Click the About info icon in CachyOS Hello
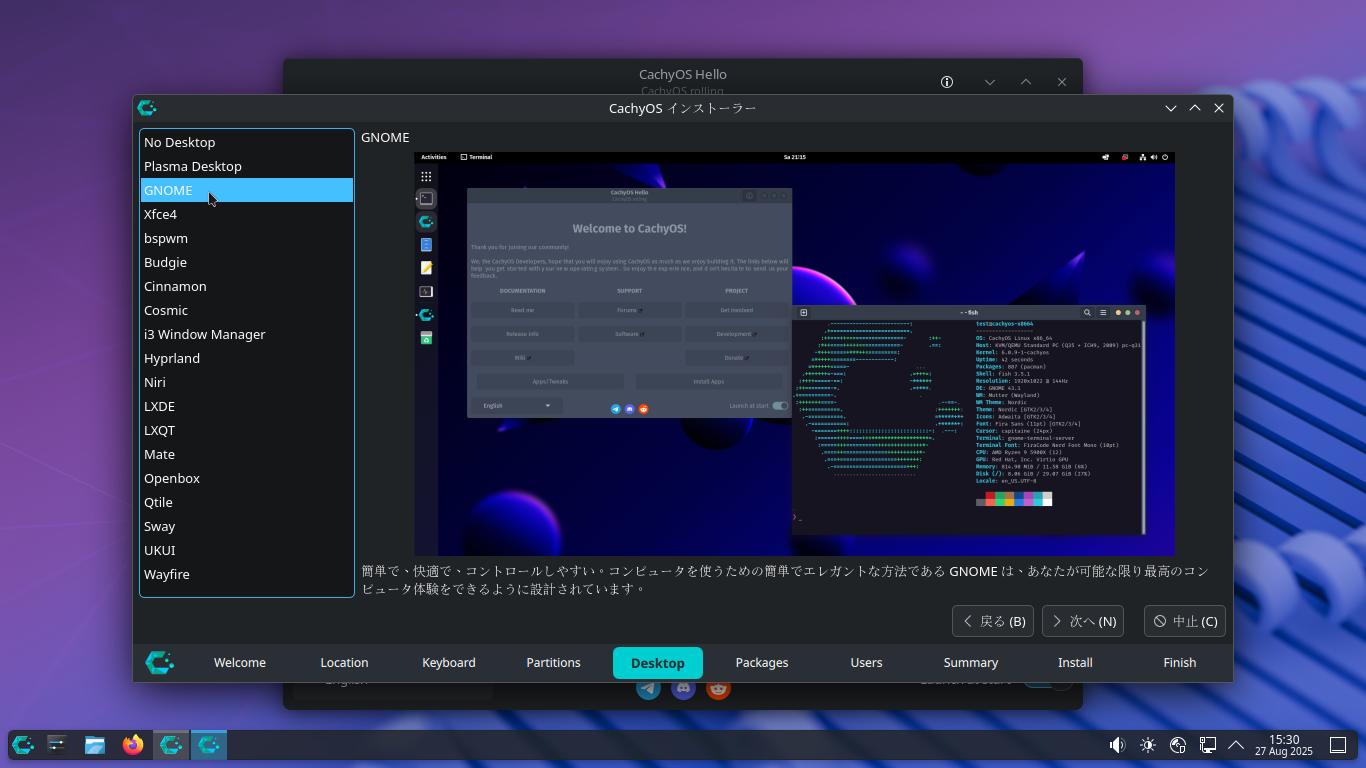This screenshot has width=1366, height=768. click(947, 82)
